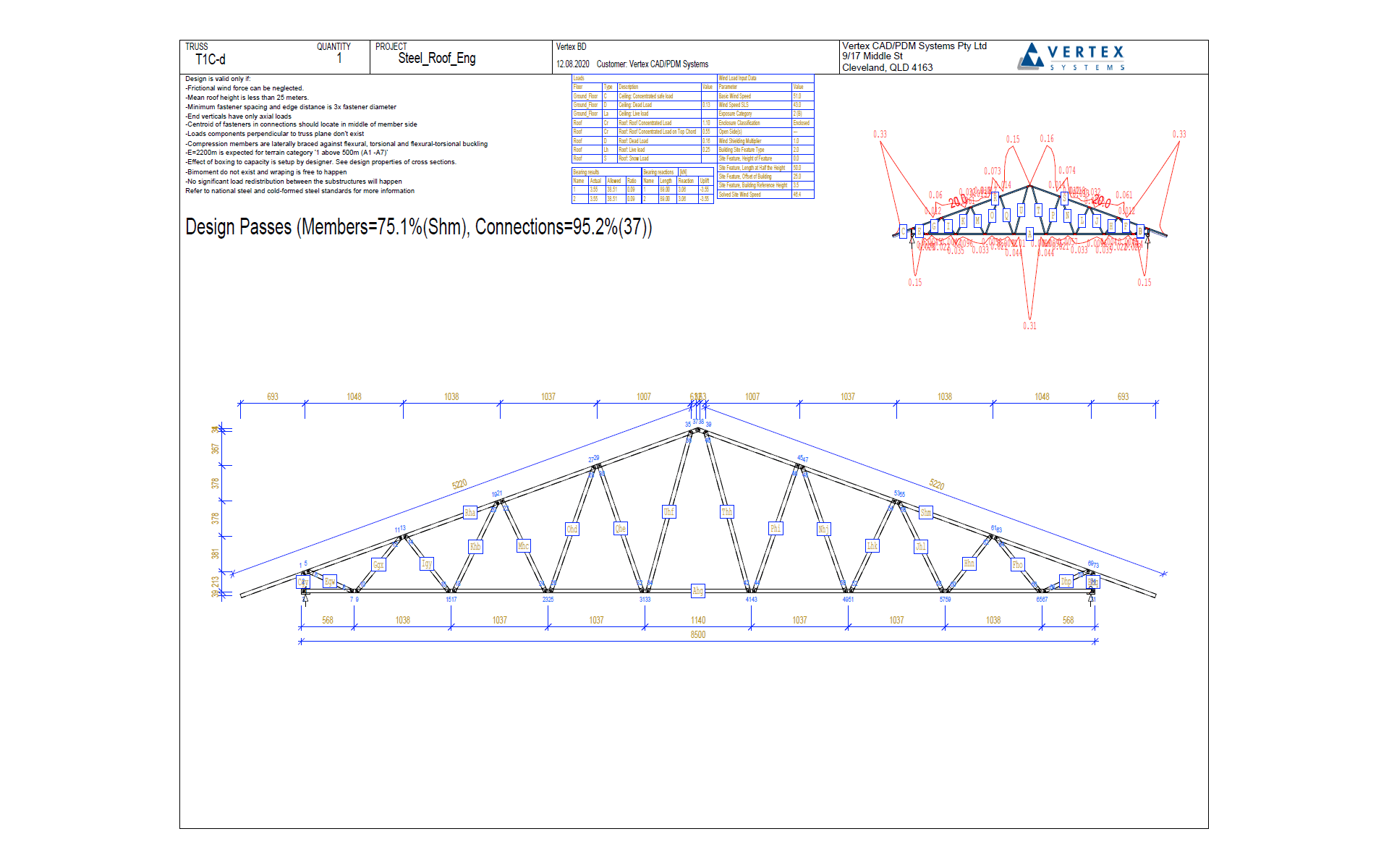Select the Rha member label on the truss
The image size is (1389, 868).
pyautogui.click(x=470, y=513)
